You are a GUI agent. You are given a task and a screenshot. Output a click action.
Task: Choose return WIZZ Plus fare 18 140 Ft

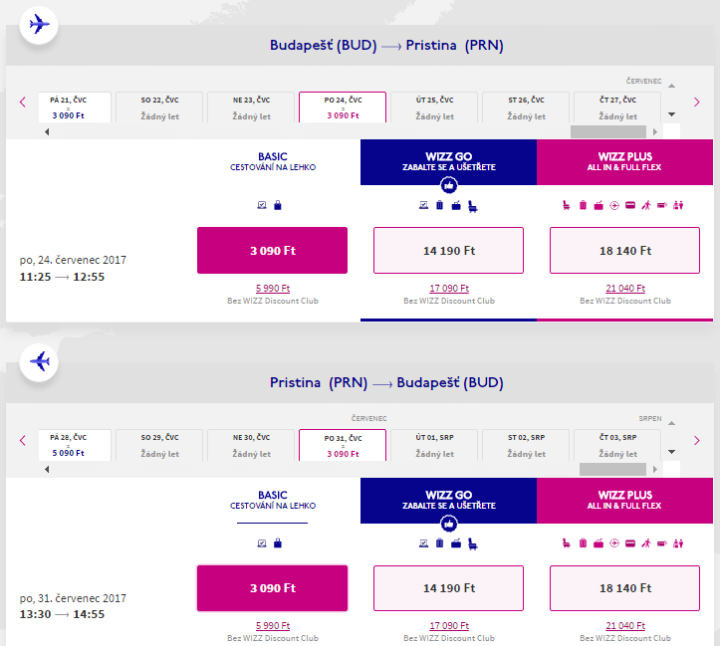(625, 588)
